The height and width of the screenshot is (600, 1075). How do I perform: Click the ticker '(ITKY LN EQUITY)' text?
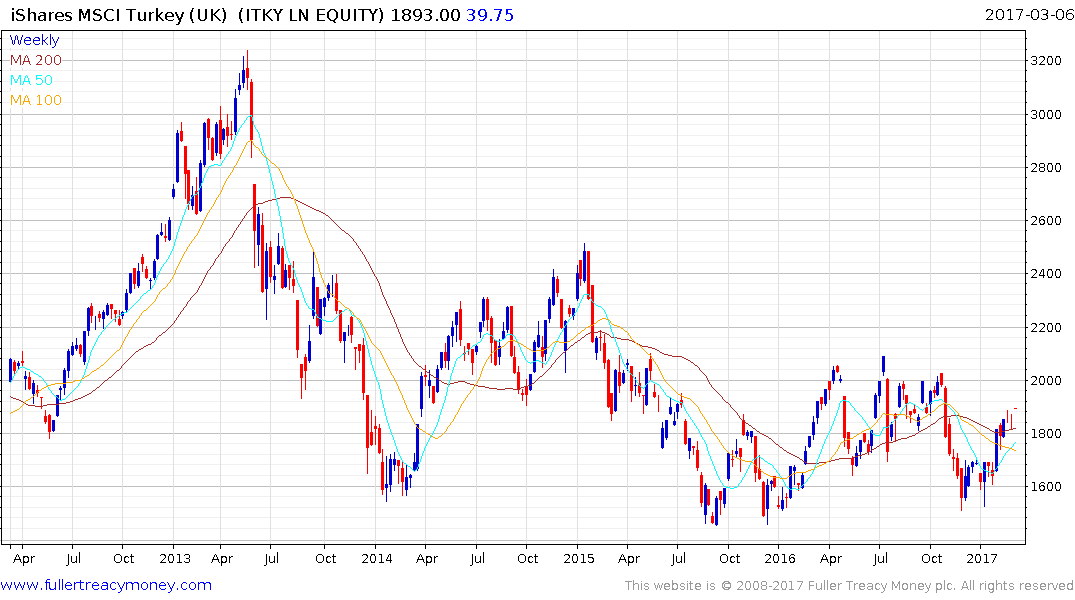click(311, 15)
